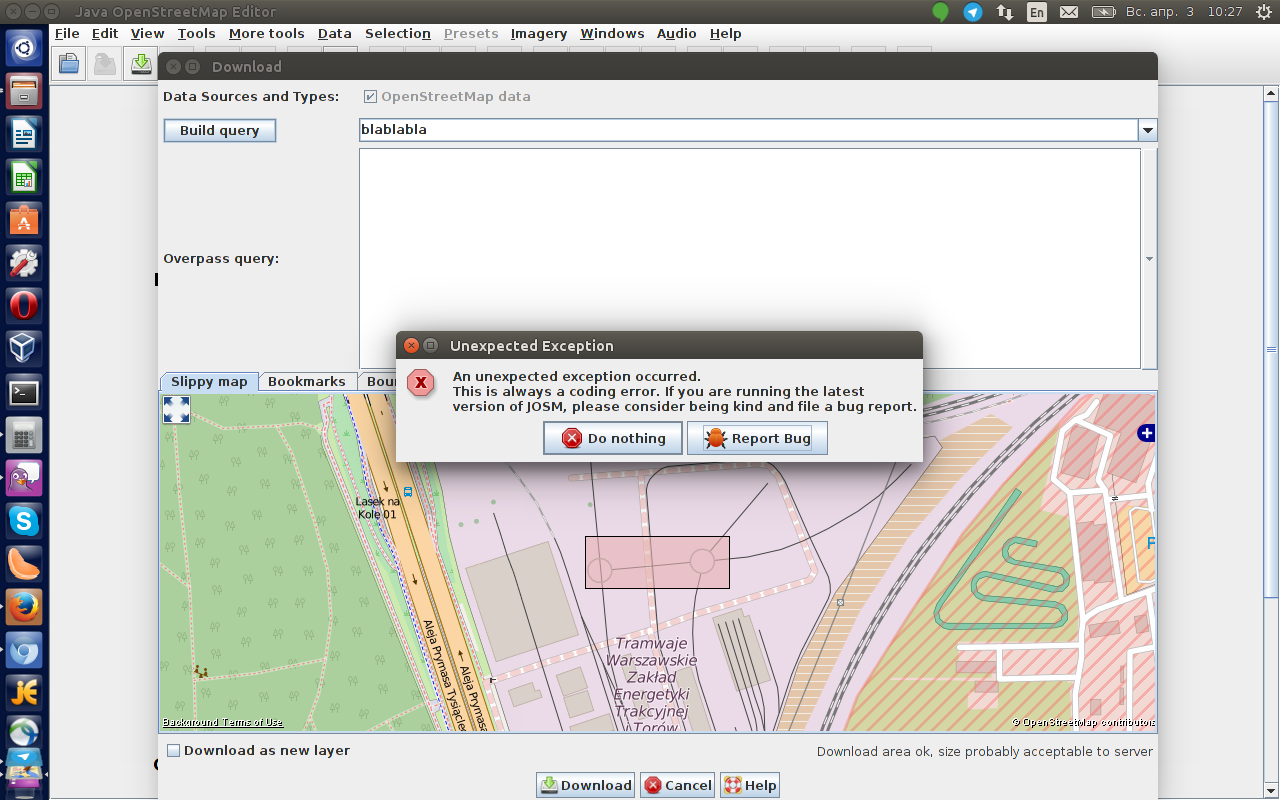Open System Settings wrench icon in dock
The height and width of the screenshot is (800, 1280).
24,262
